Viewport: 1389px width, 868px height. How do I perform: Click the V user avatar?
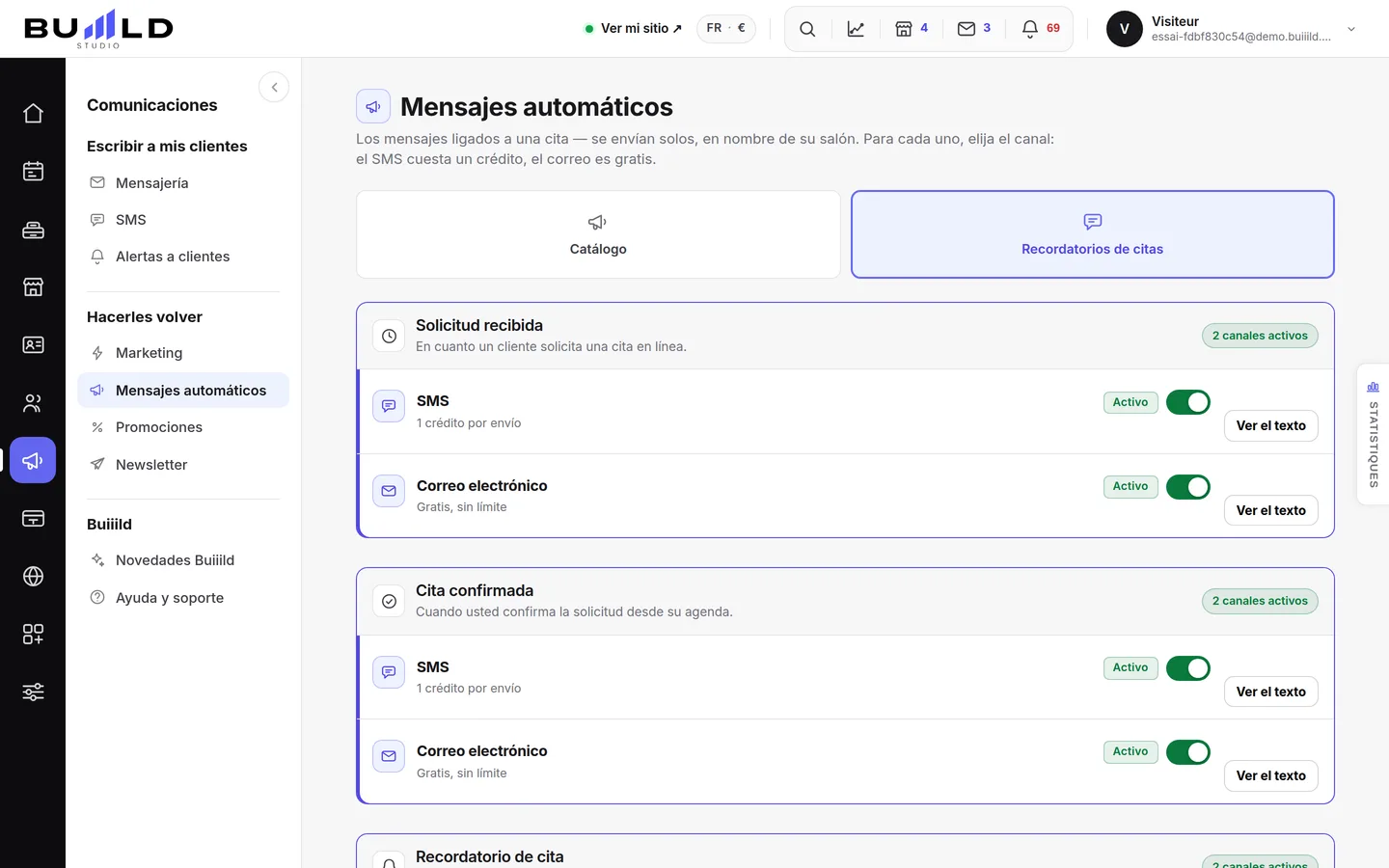click(x=1125, y=29)
